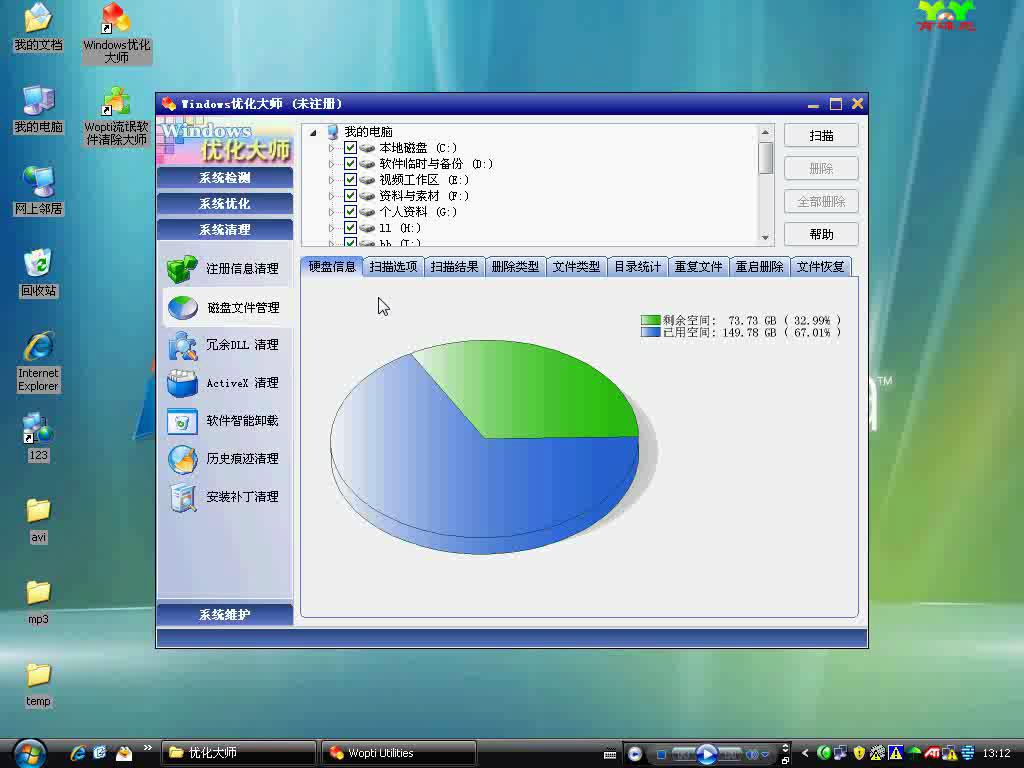Screen dimensions: 1024x768
Task: Switch to the 扫描选项 tab
Action: pyautogui.click(x=393, y=266)
